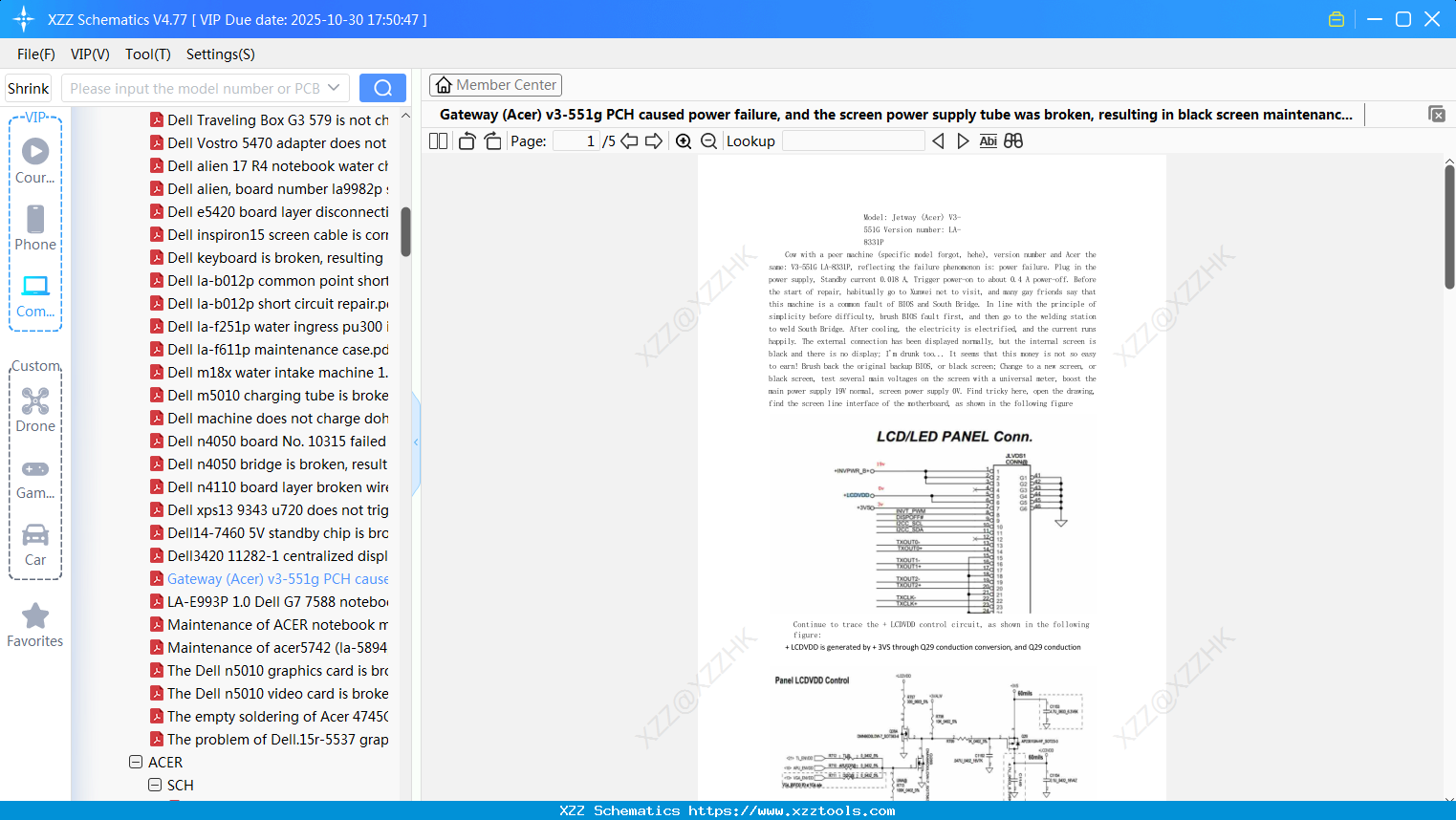Toggle the Abi text match option
Screen dimensions: 1456x820
pos(988,140)
